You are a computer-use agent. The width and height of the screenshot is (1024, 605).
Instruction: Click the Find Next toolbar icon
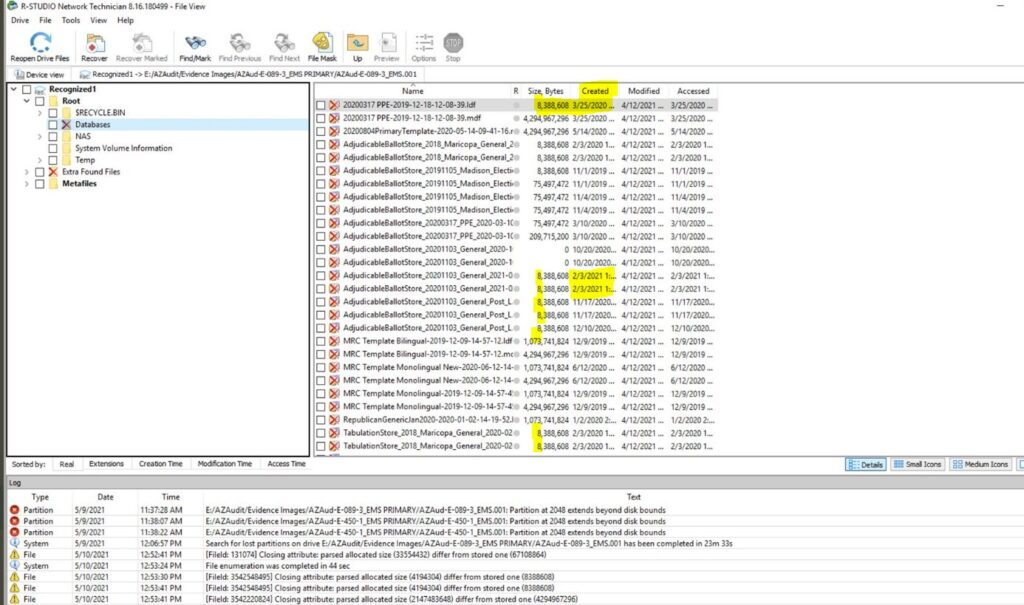tap(284, 43)
